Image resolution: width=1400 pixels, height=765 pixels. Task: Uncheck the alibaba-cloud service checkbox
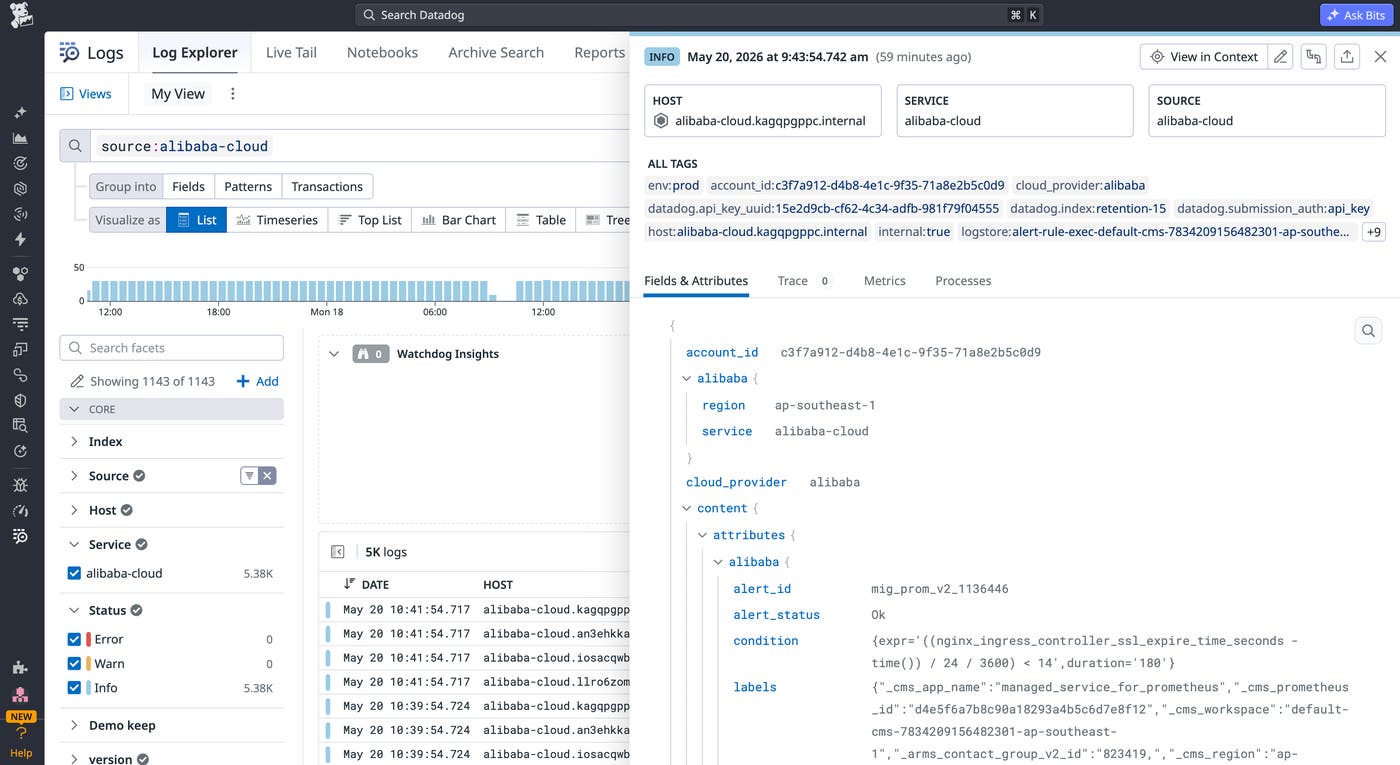pos(74,573)
